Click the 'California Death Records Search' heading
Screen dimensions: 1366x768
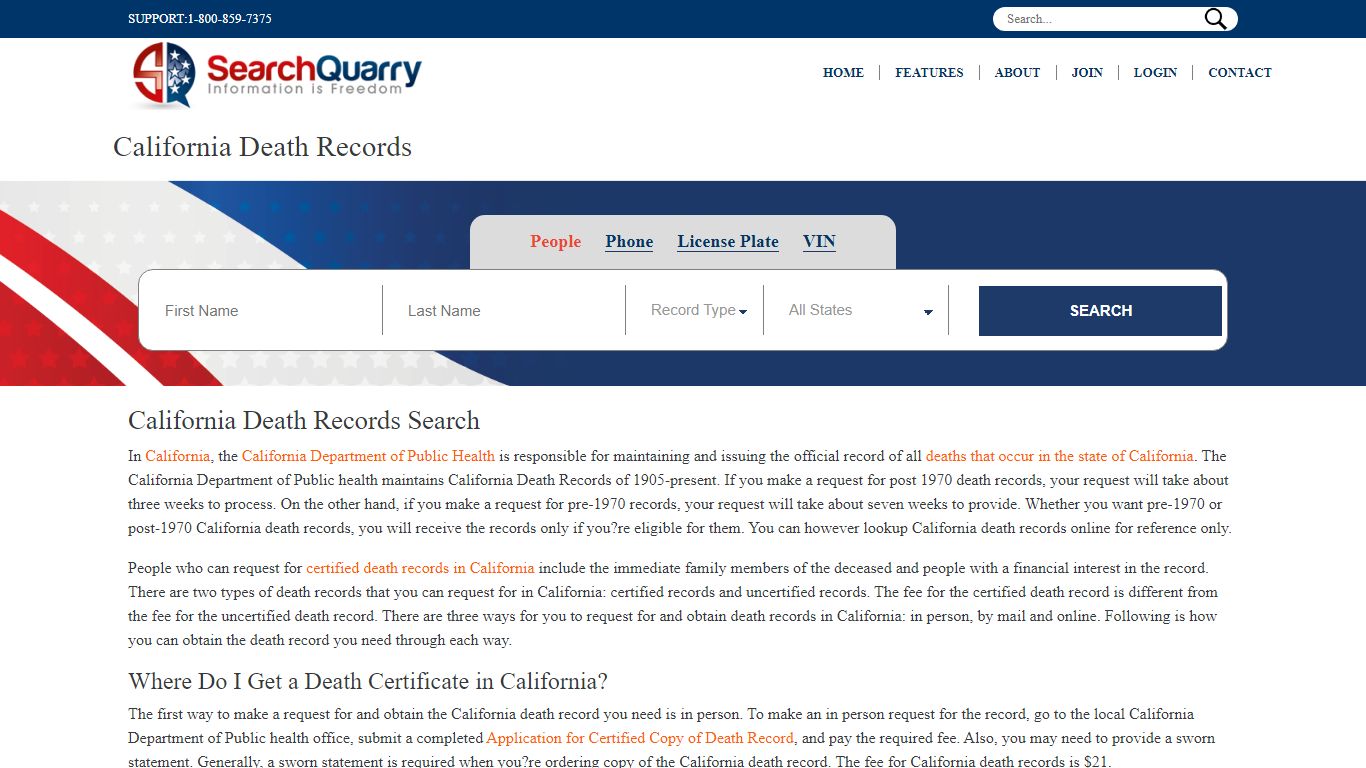304,421
